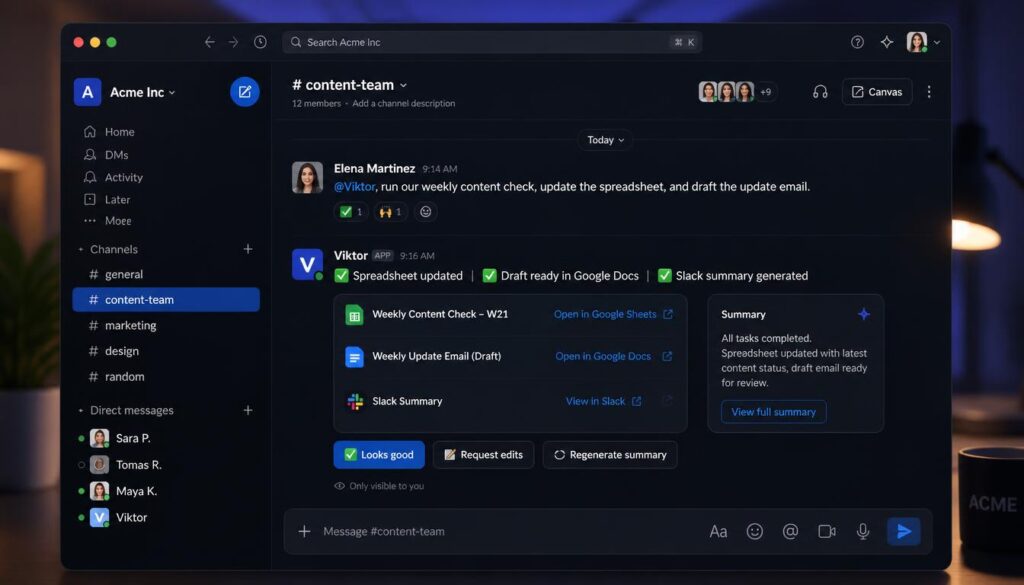
Task: Click Elena Martinez's avatar in the message
Action: click(307, 178)
